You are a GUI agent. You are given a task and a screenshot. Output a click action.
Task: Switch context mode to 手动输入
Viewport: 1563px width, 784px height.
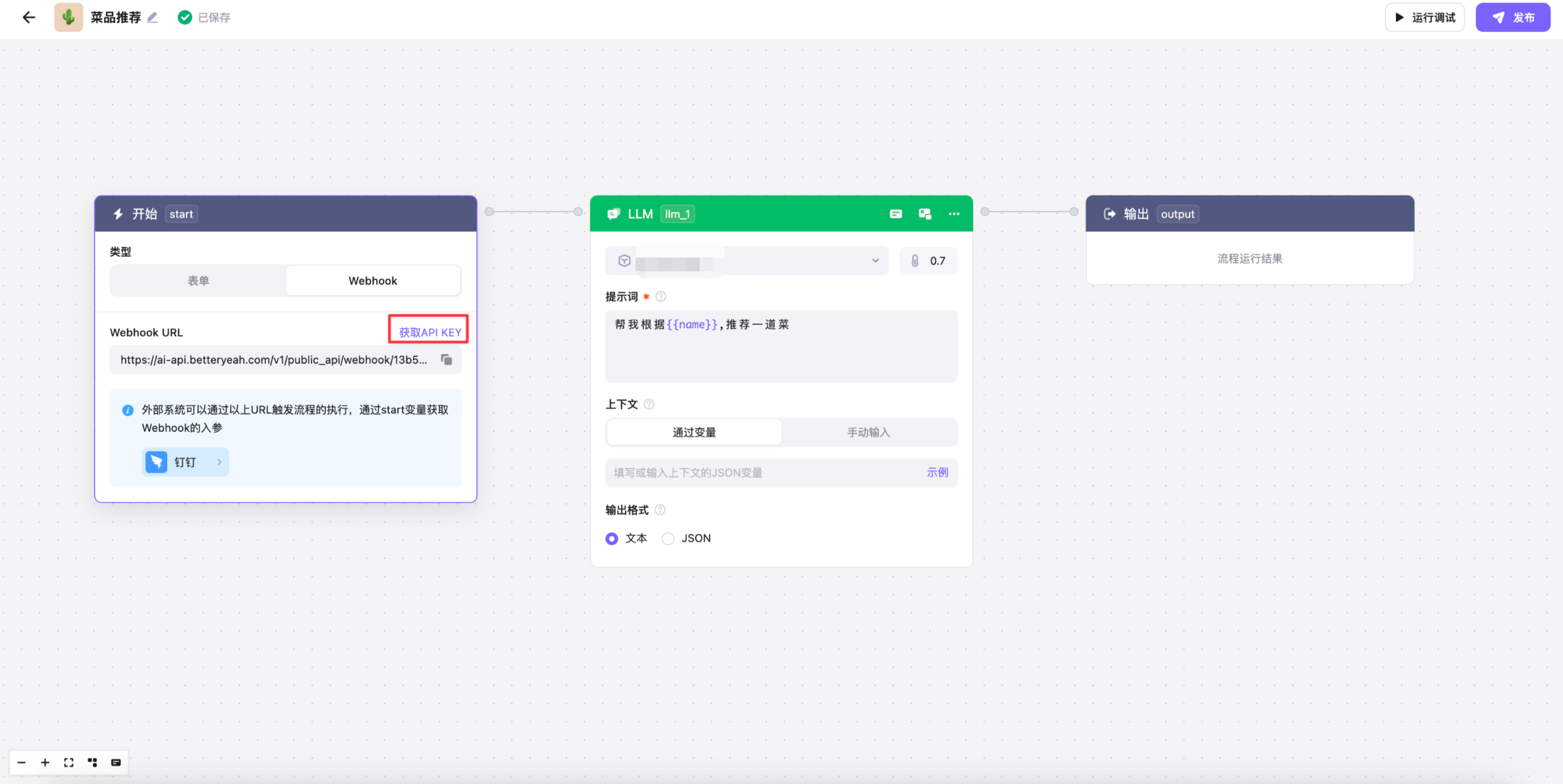click(869, 432)
